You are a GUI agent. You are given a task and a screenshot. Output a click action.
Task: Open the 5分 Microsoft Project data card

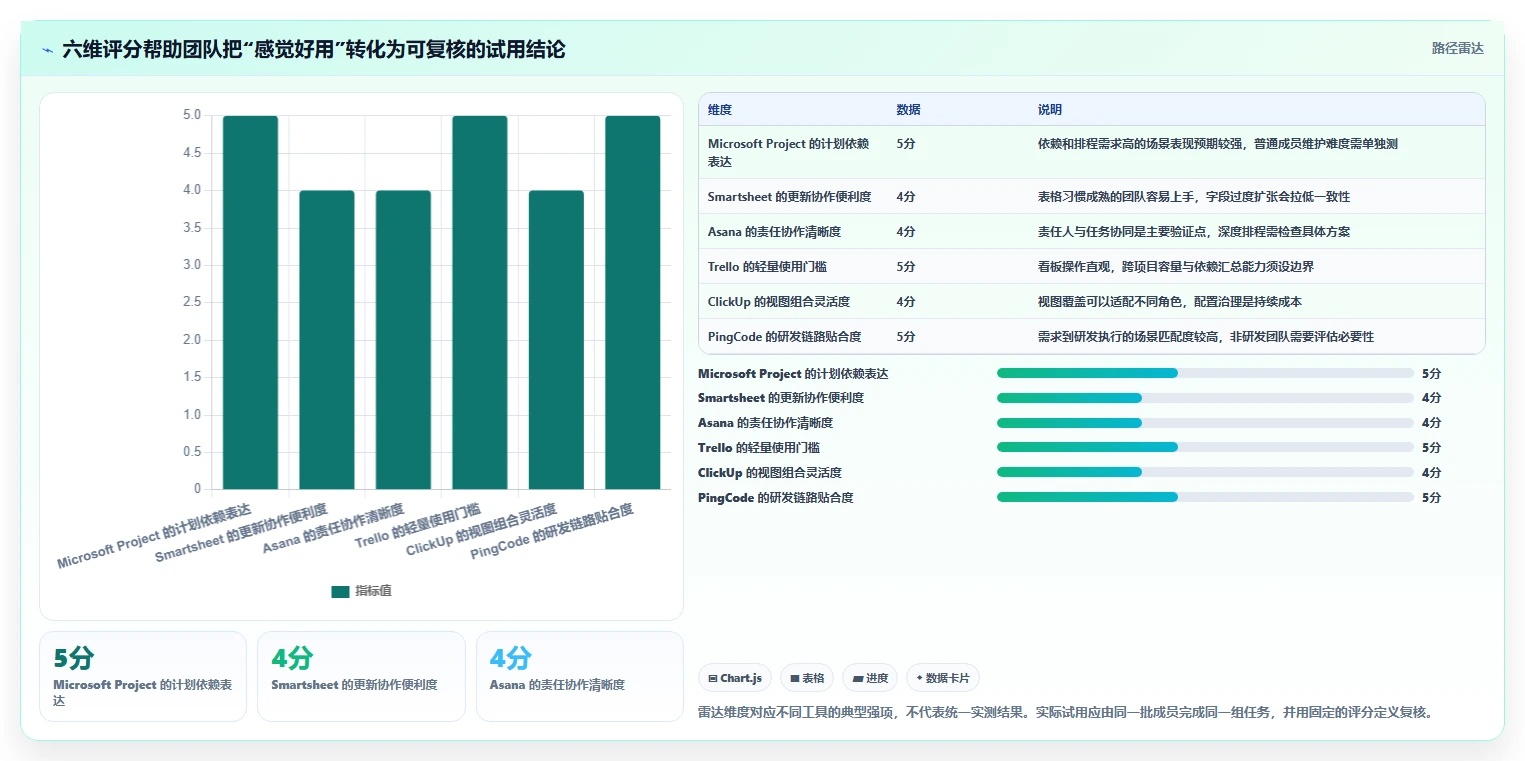coord(143,676)
